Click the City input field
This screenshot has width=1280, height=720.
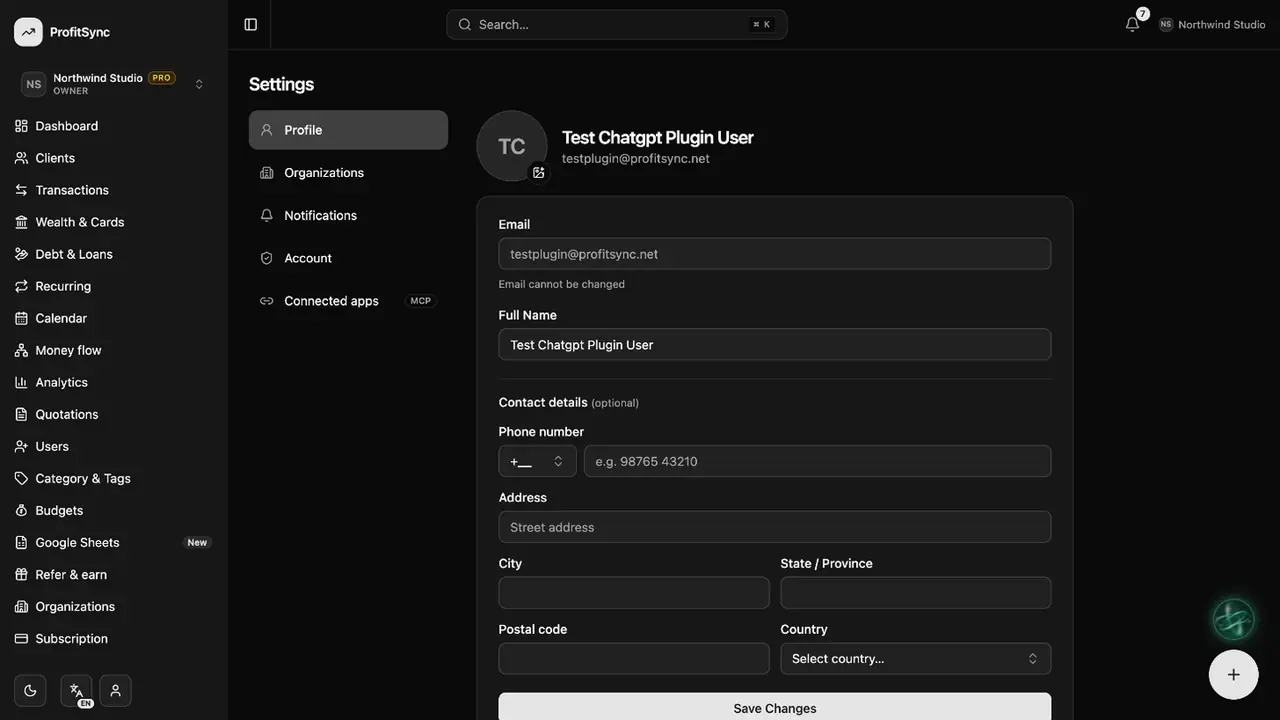[634, 593]
